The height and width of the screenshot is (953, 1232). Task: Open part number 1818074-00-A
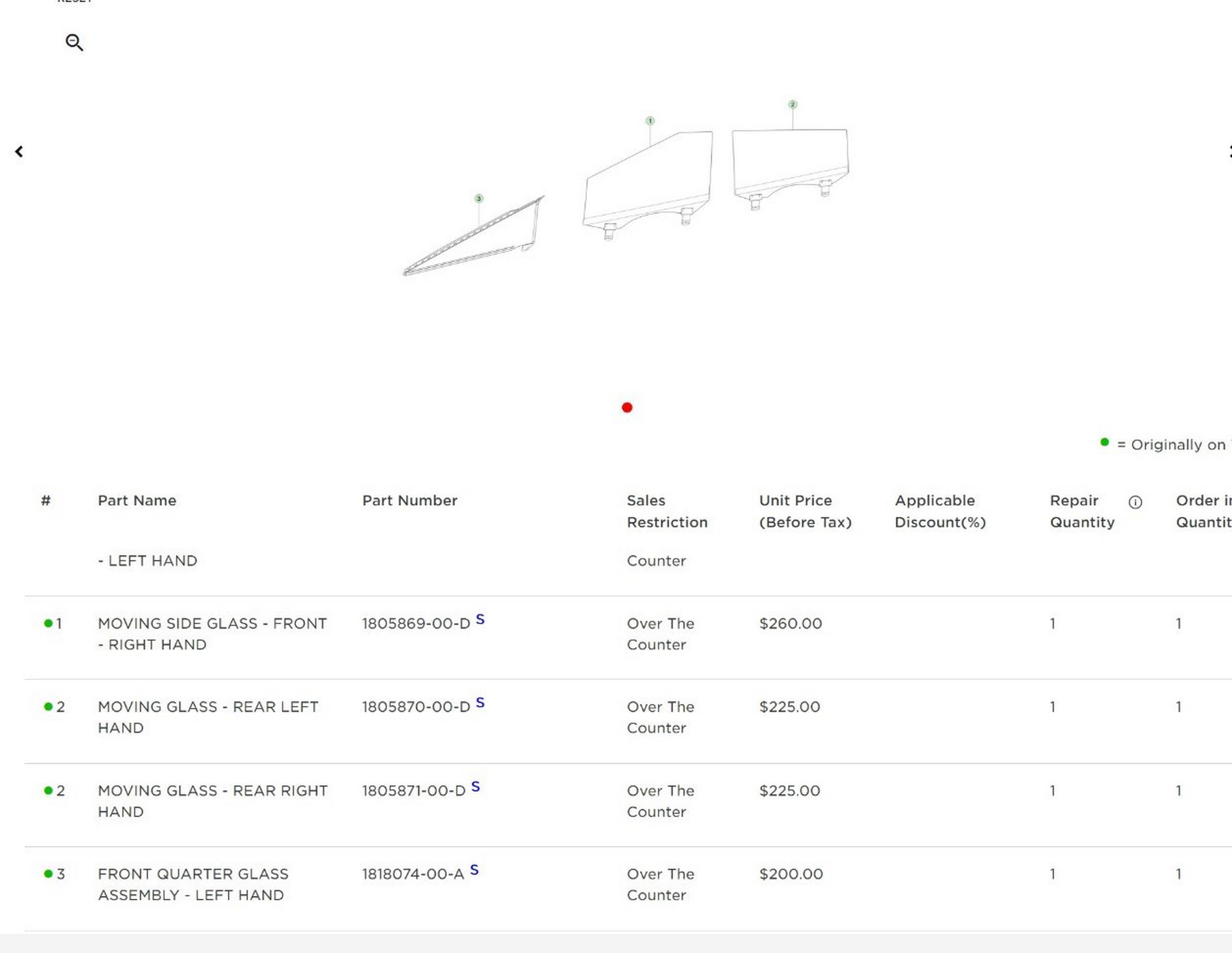tap(413, 874)
